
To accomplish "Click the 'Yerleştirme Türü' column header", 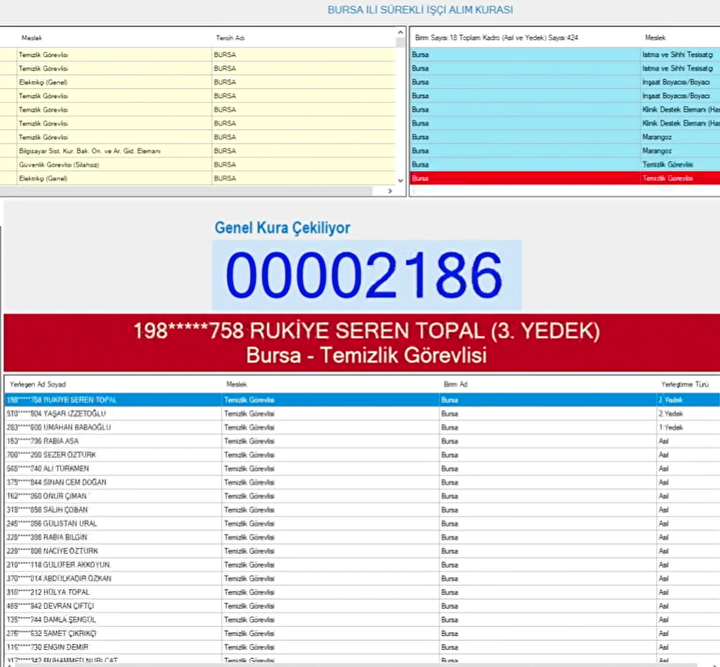I will coord(684,384).
